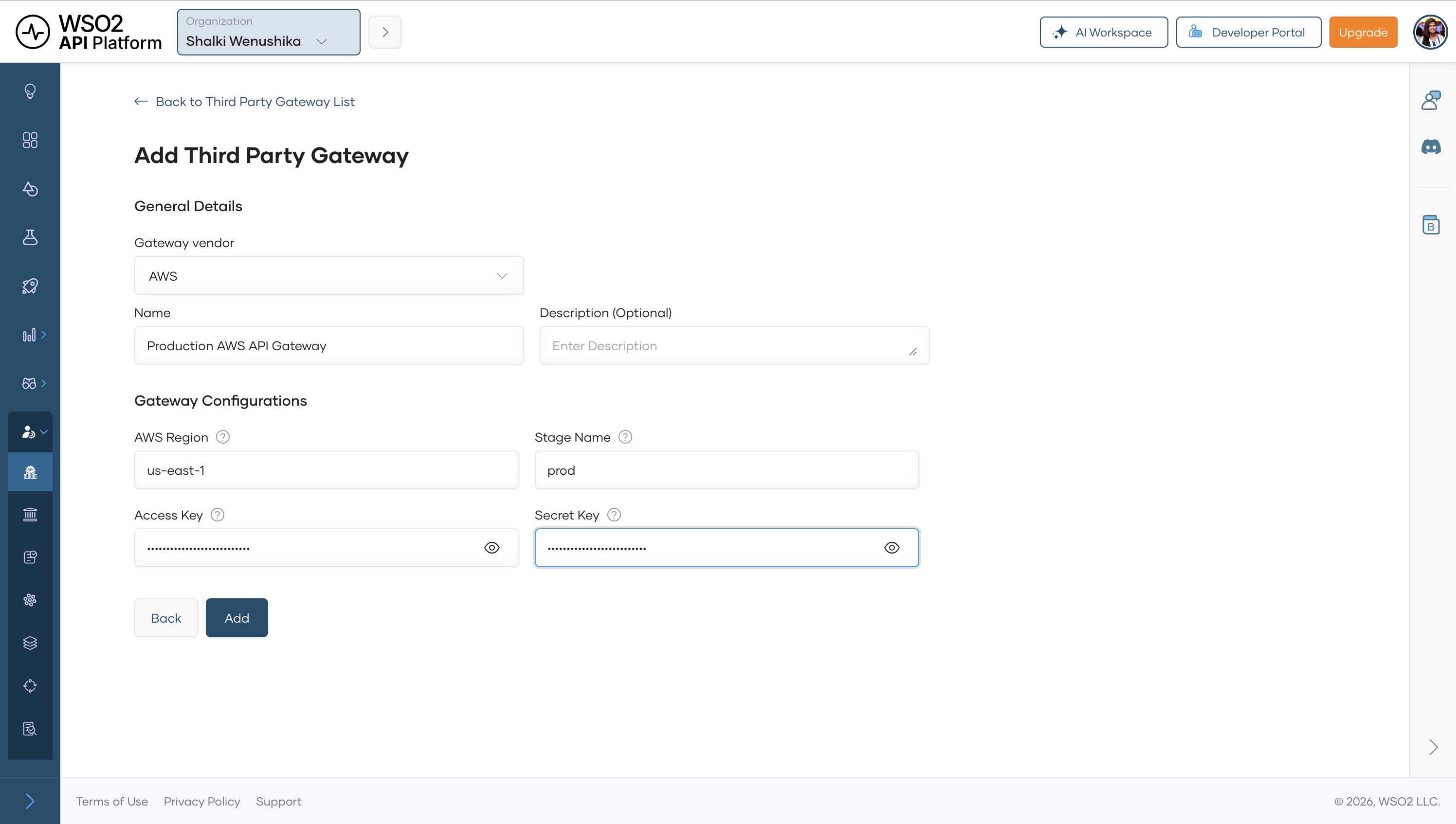
Task: Open the B document icon on right panel
Action: 1431,225
